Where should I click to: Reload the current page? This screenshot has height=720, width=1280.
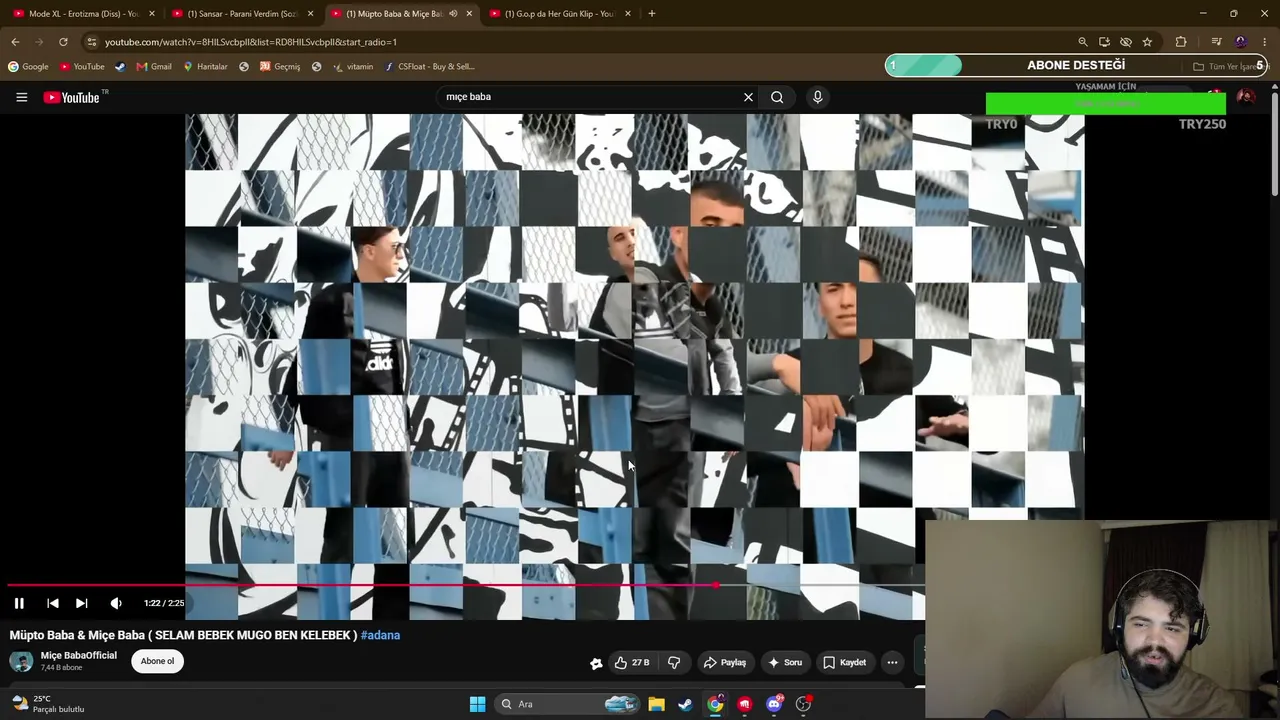[63, 42]
